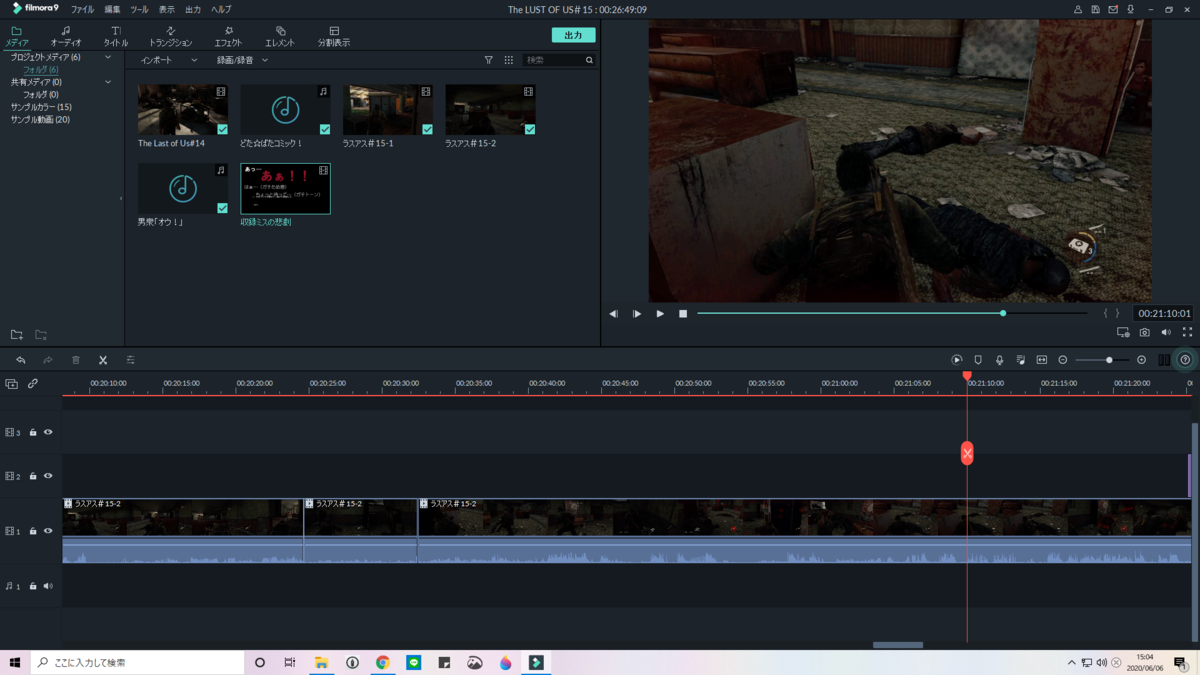
Task: Hide video track 3 with the eye icon
Action: [x=48, y=432]
